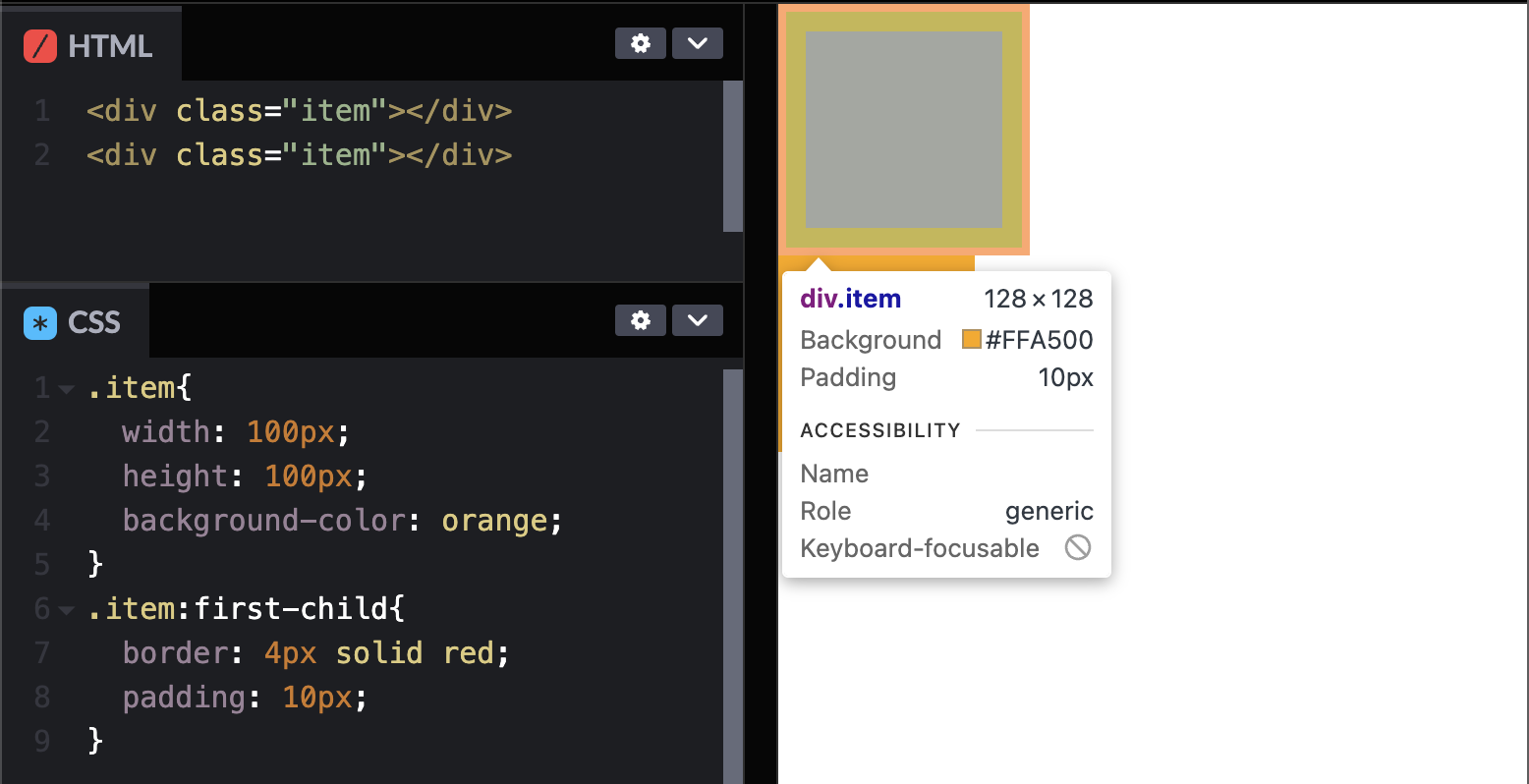Click the red slash icon beside HTML
Viewport: 1529px width, 784px height.
[39, 45]
